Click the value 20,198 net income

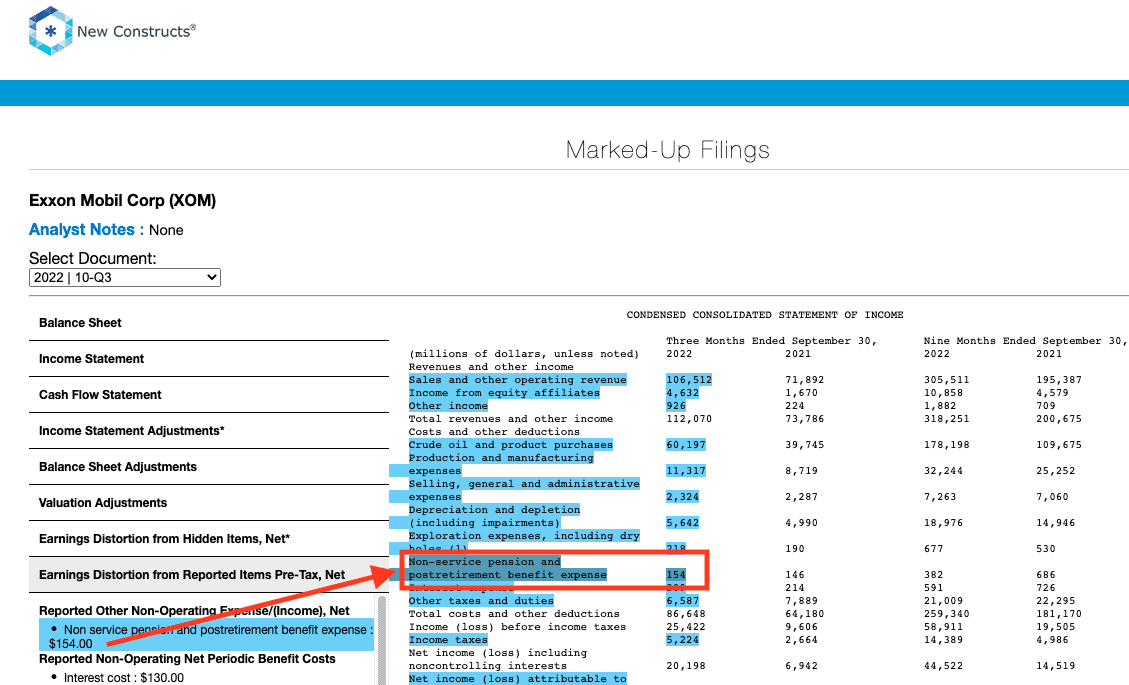click(x=686, y=666)
